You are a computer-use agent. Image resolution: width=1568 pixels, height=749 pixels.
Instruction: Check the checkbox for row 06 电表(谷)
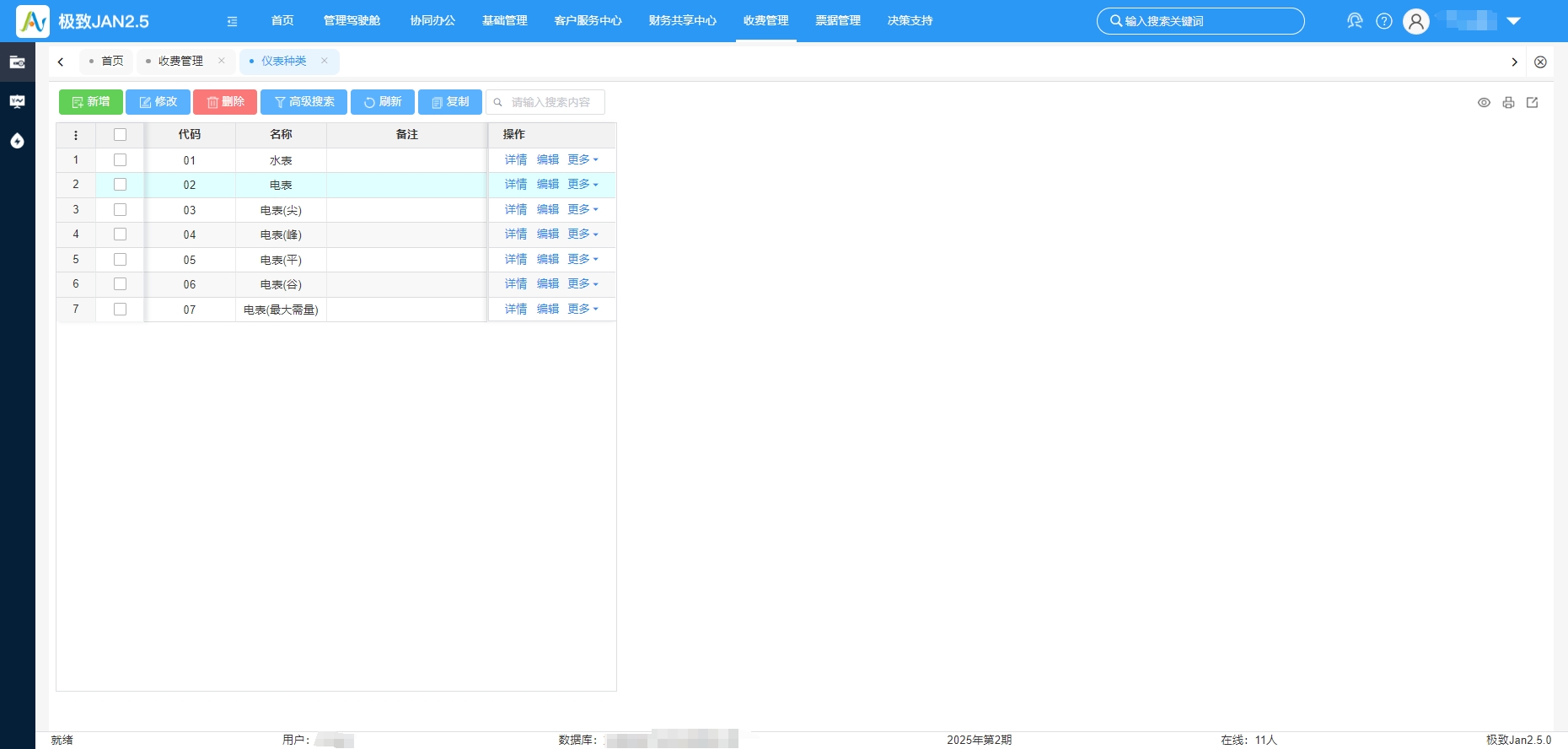pyautogui.click(x=120, y=284)
